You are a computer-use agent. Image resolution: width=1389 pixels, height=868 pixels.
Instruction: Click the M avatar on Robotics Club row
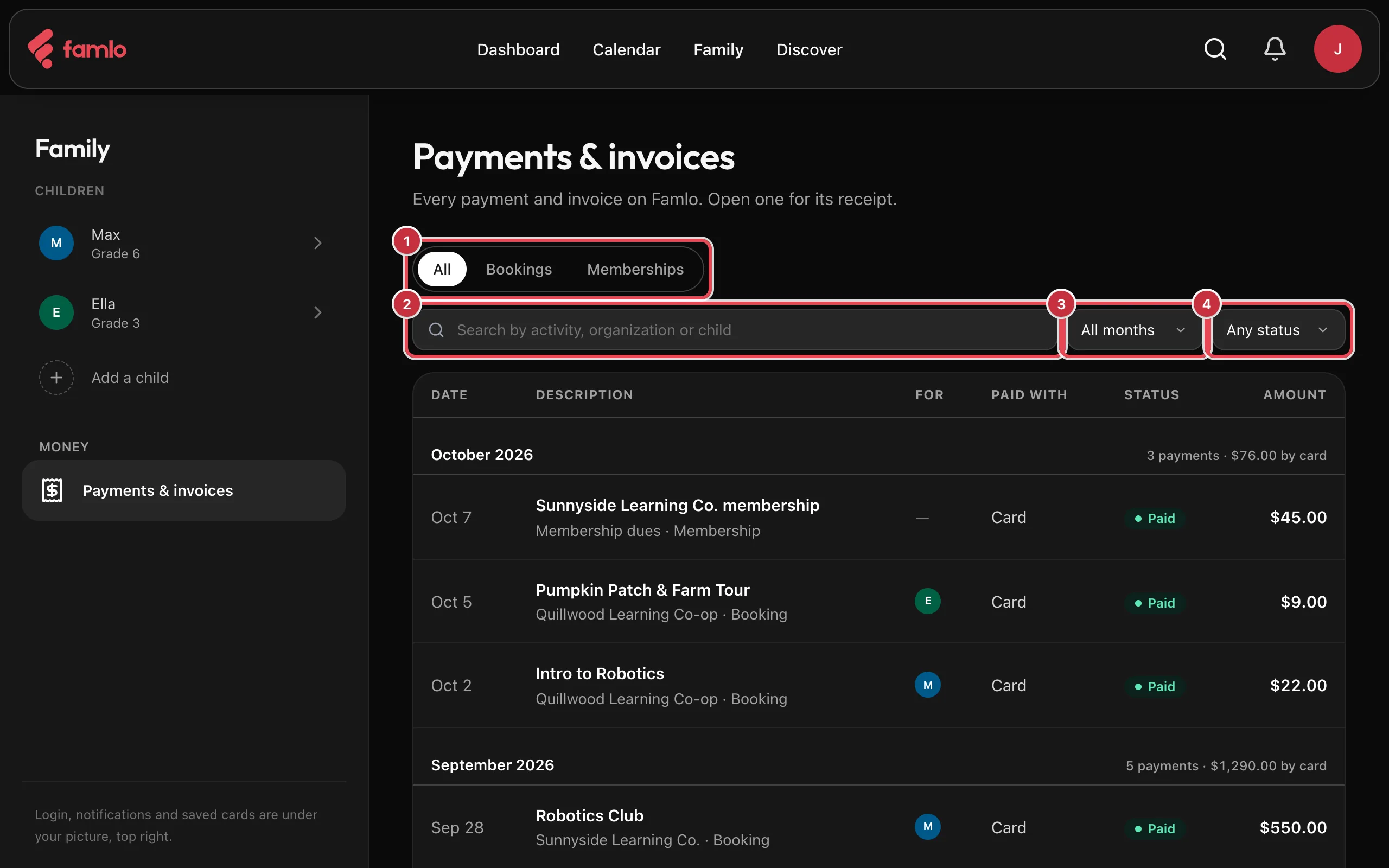point(927,827)
